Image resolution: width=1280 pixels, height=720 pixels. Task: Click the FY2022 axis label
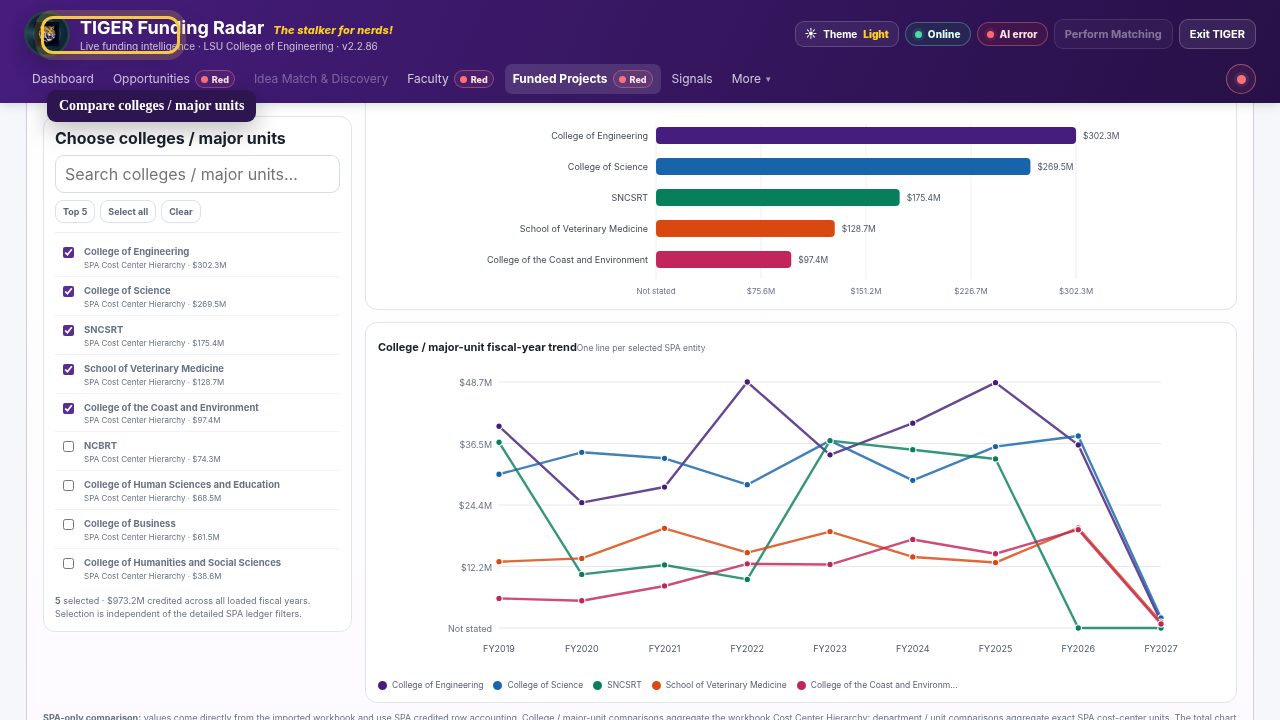(x=747, y=649)
